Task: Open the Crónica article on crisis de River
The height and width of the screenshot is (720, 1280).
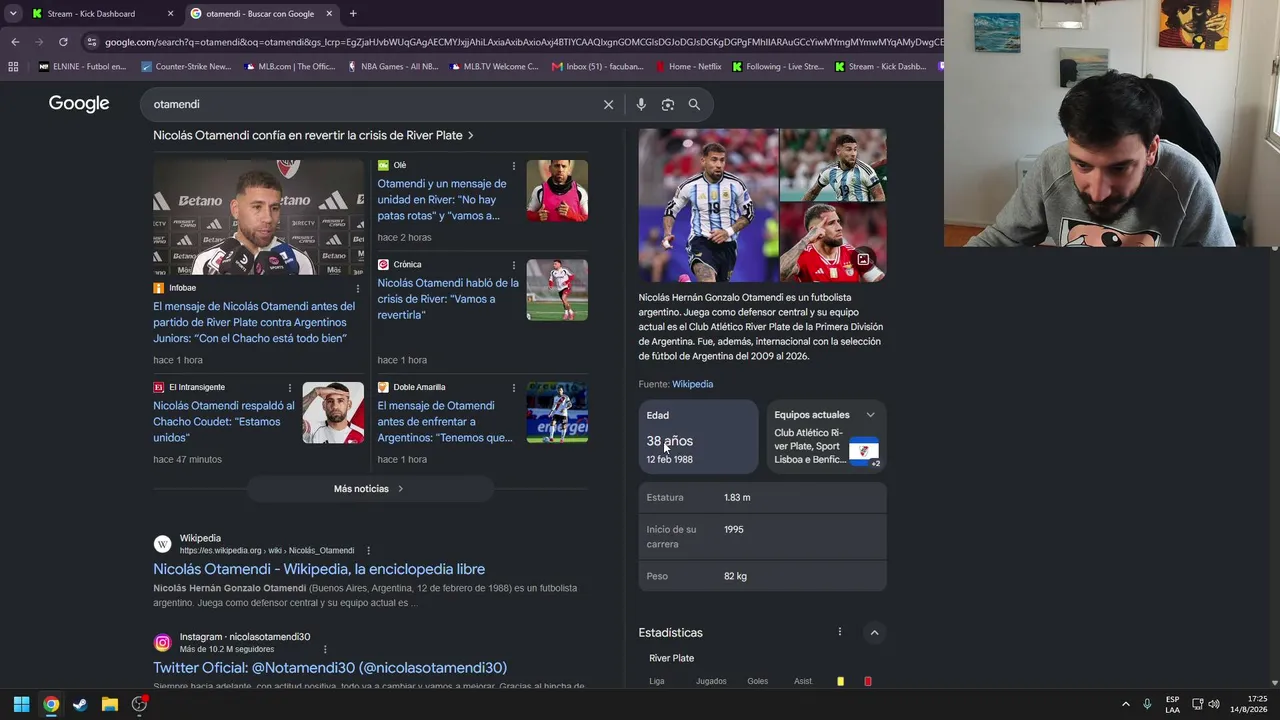Action: coord(448,299)
